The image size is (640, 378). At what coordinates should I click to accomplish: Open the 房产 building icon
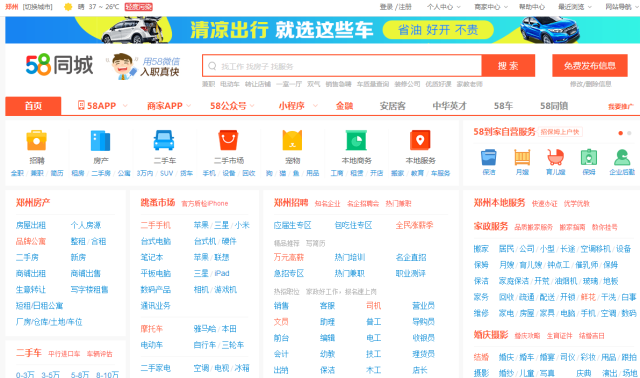pos(100,141)
